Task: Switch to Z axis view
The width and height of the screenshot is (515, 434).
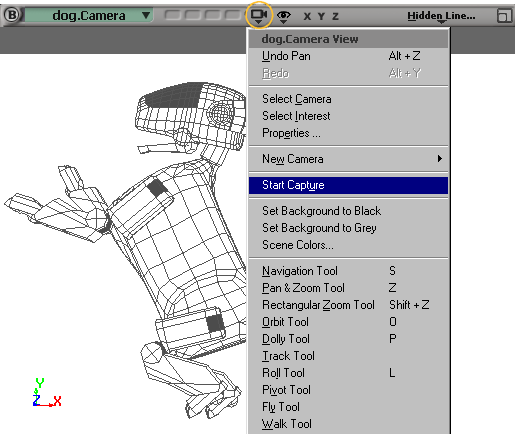Action: click(x=335, y=16)
